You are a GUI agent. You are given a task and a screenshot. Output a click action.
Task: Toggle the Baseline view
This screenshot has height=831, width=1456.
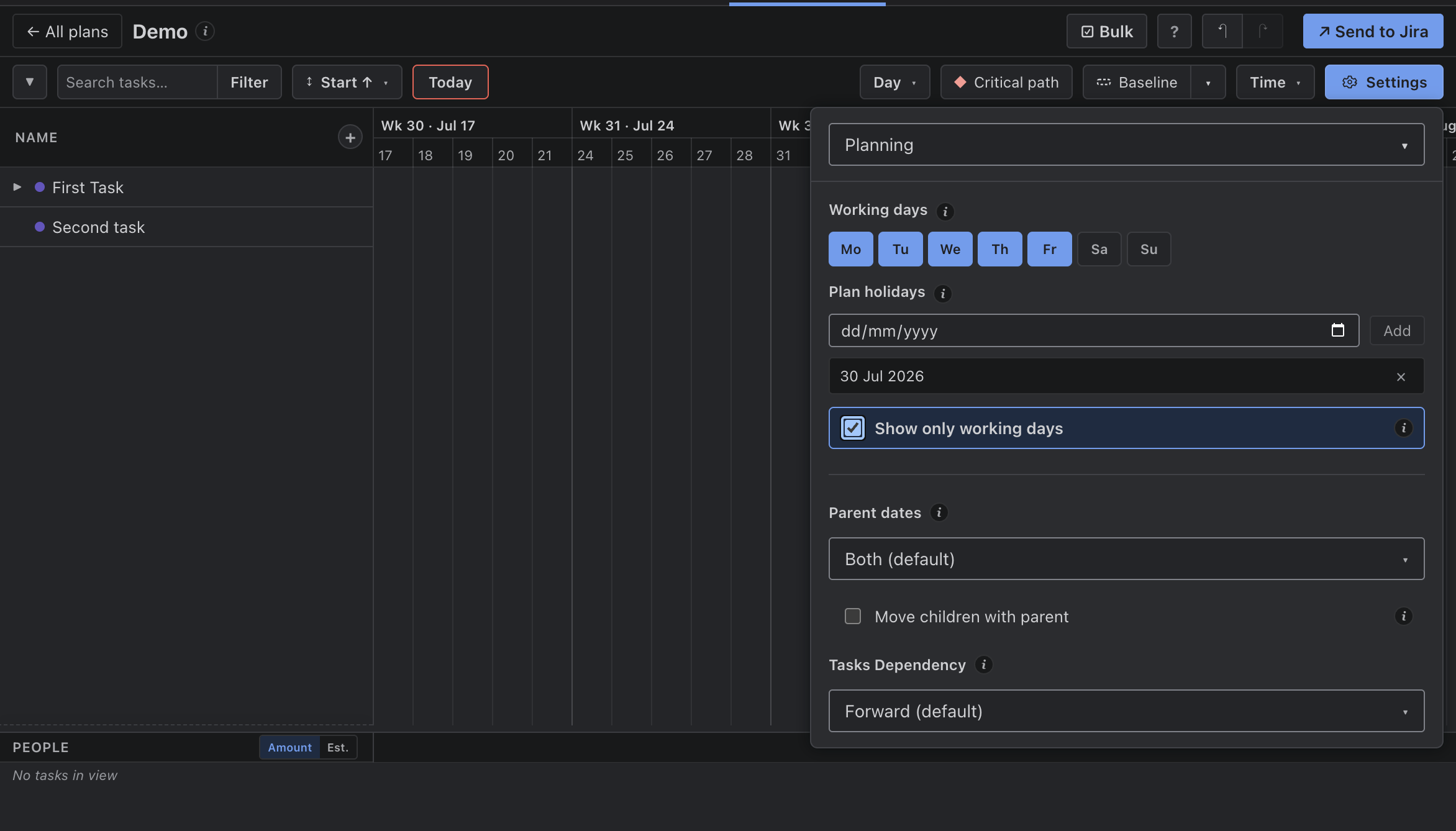(x=1137, y=82)
